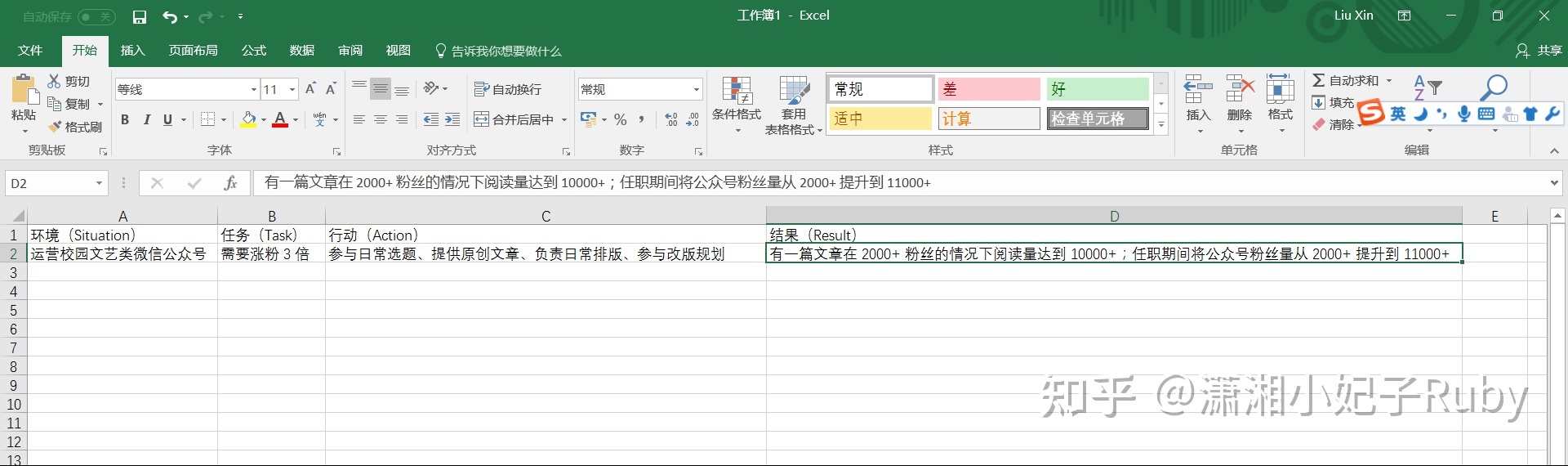The image size is (1568, 466).
Task: Select the 适中 neutral cell style
Action: 880,119
